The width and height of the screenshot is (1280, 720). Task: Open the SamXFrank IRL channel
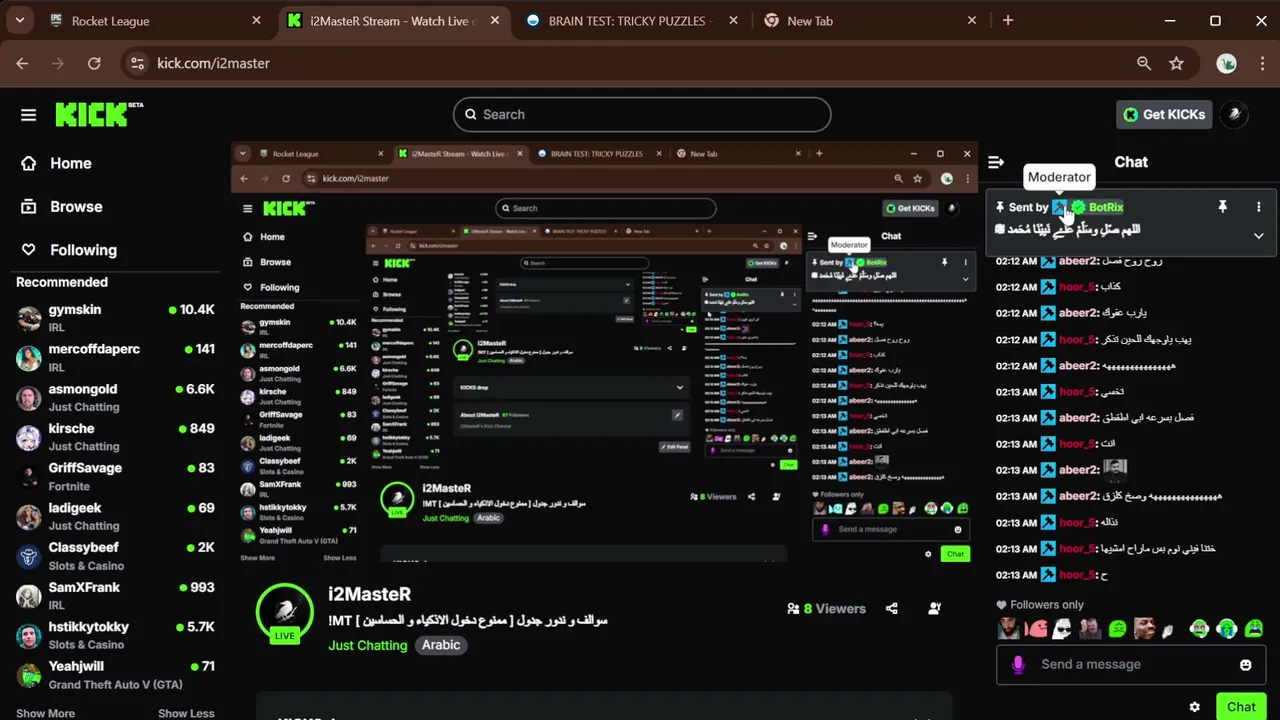[116, 595]
